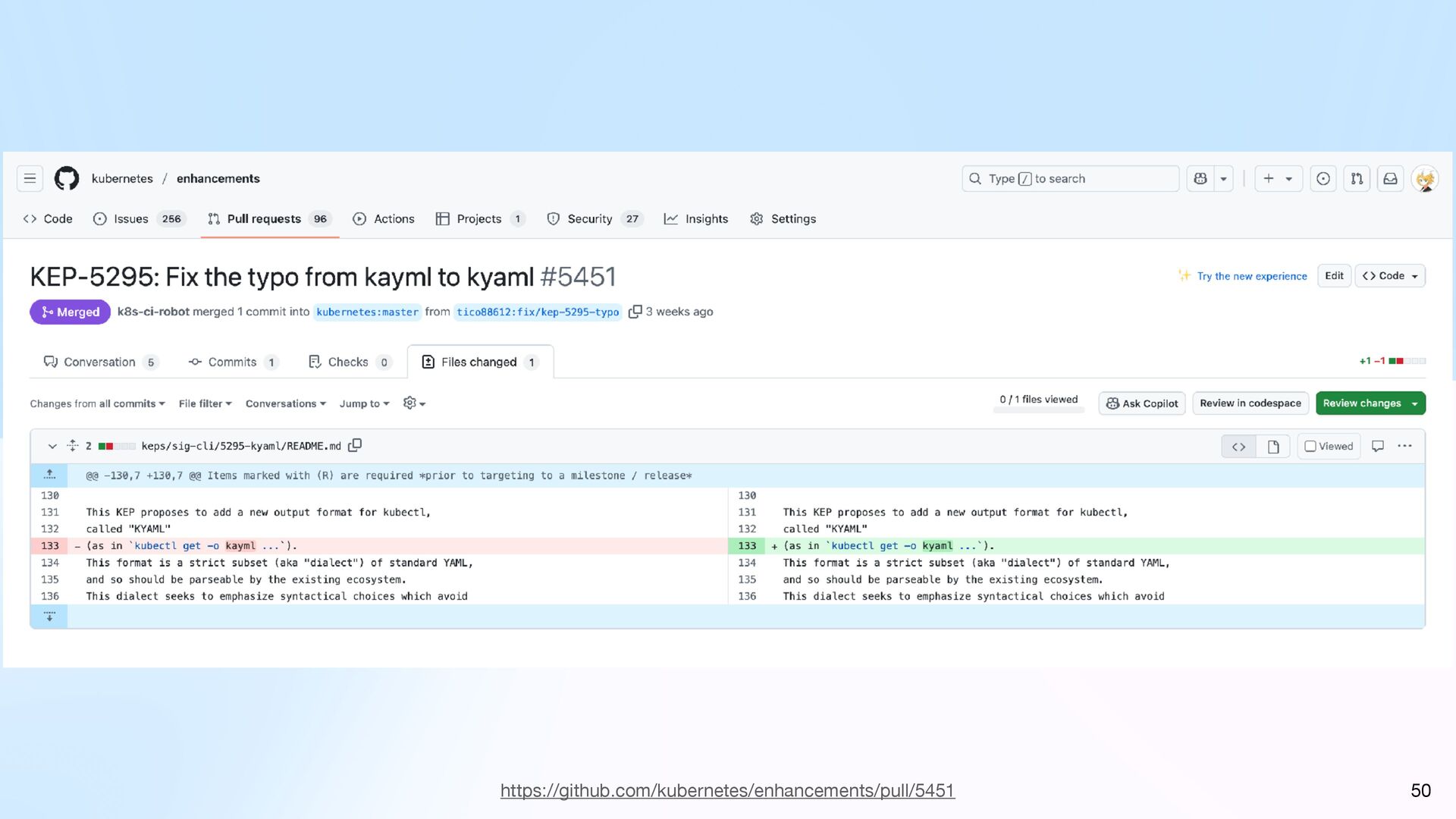Click Try the new experience link
Image resolution: width=1456 pixels, height=819 pixels.
[x=1252, y=276]
